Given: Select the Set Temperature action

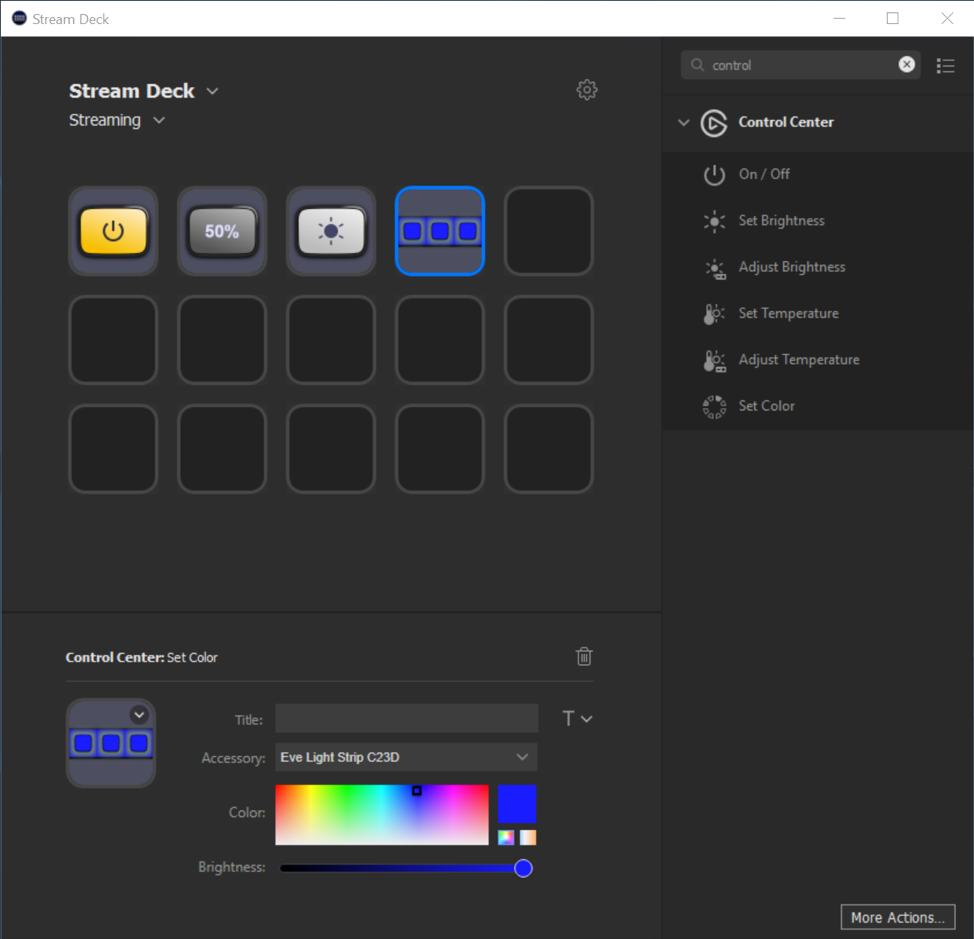Looking at the screenshot, I should coord(788,313).
